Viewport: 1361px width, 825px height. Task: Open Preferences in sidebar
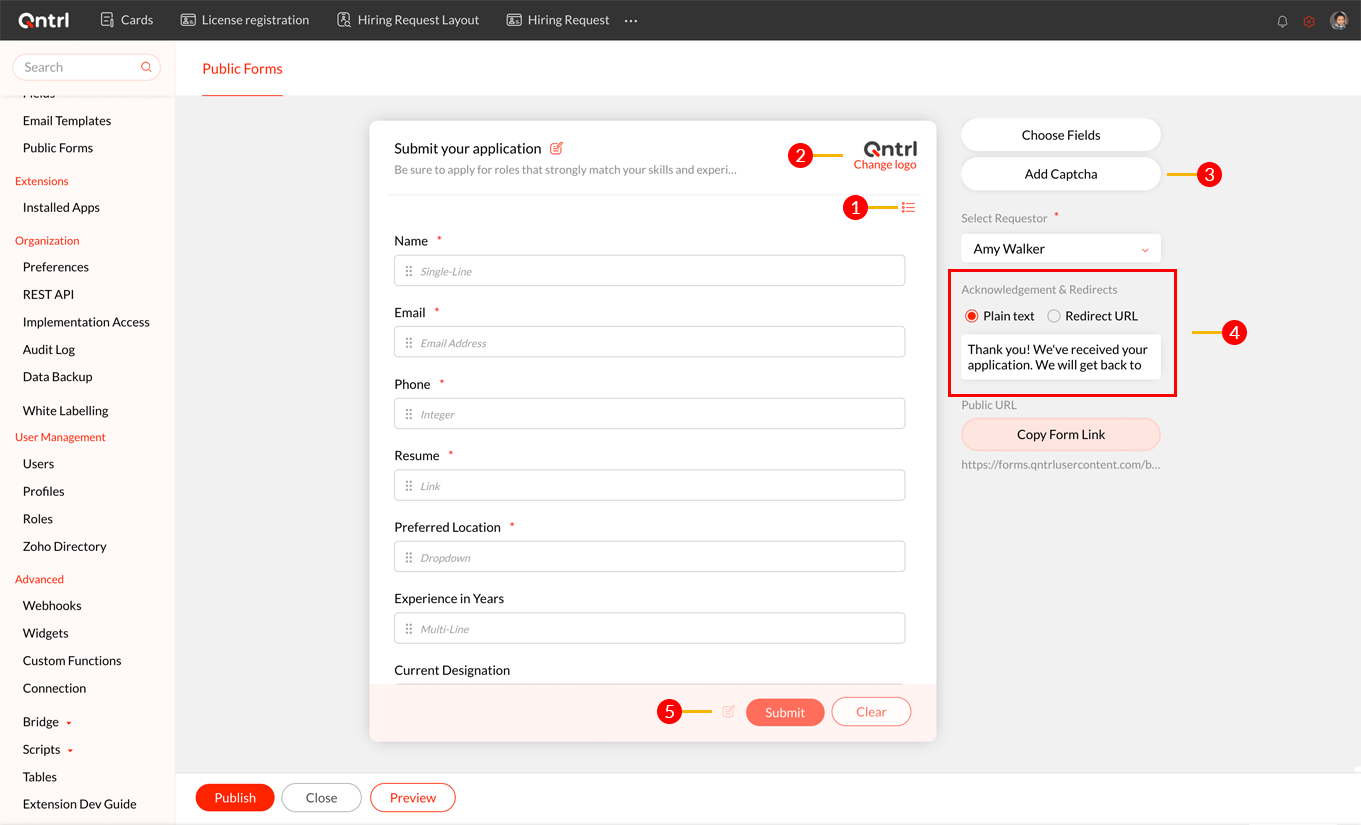56,267
